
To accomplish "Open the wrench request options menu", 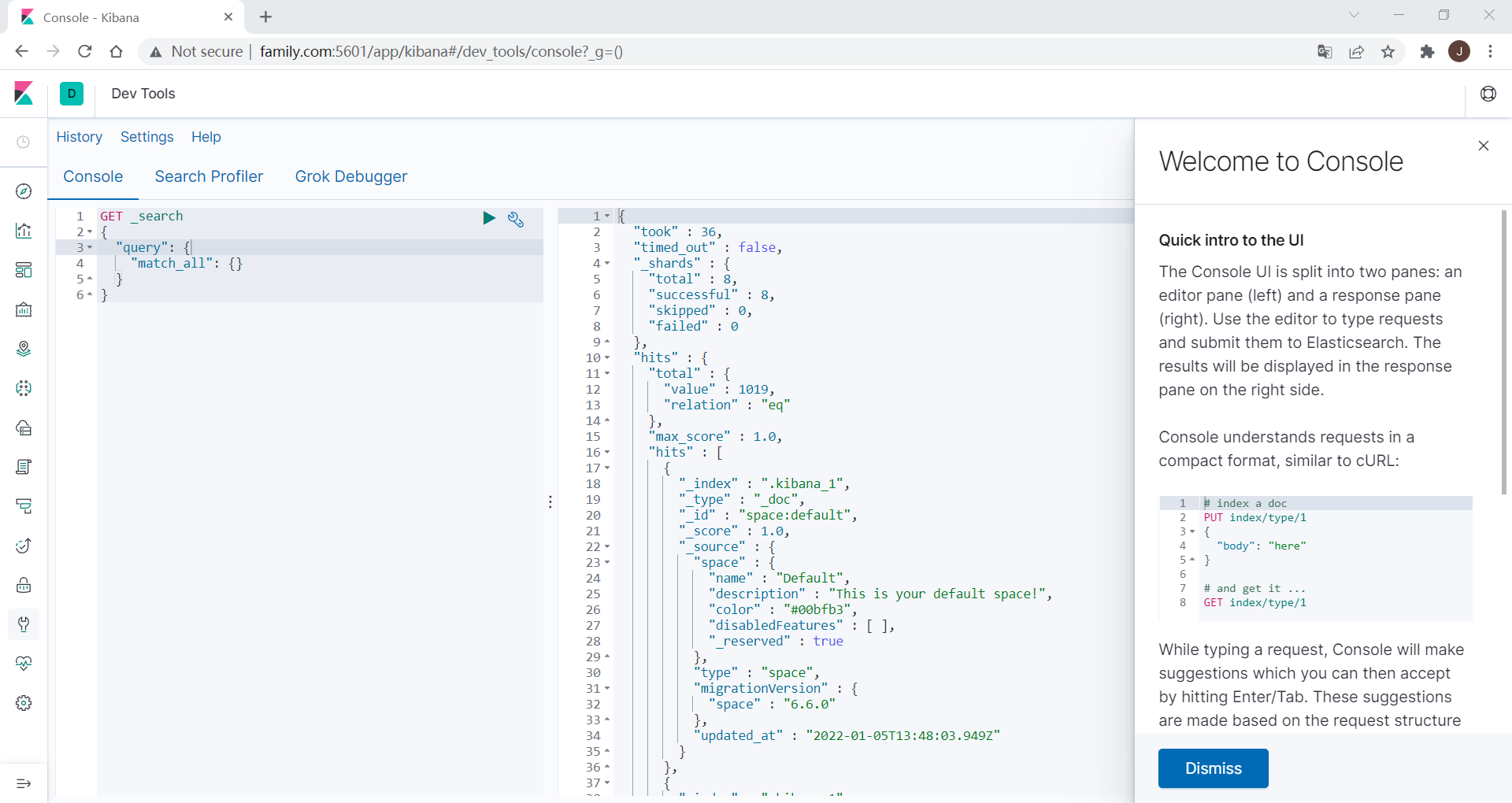I will tap(516, 219).
